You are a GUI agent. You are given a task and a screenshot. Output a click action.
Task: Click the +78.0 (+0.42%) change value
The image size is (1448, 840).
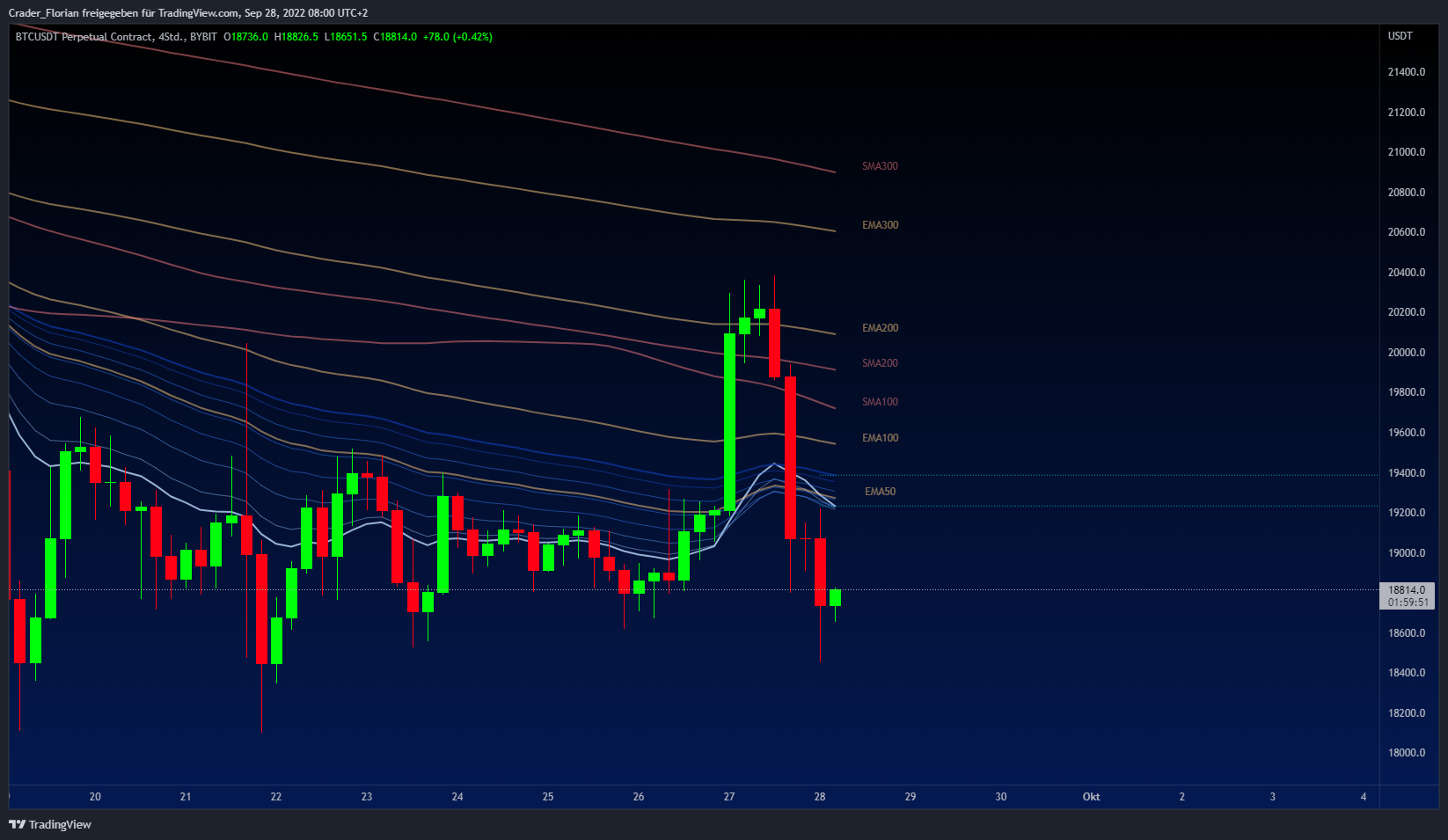(457, 37)
